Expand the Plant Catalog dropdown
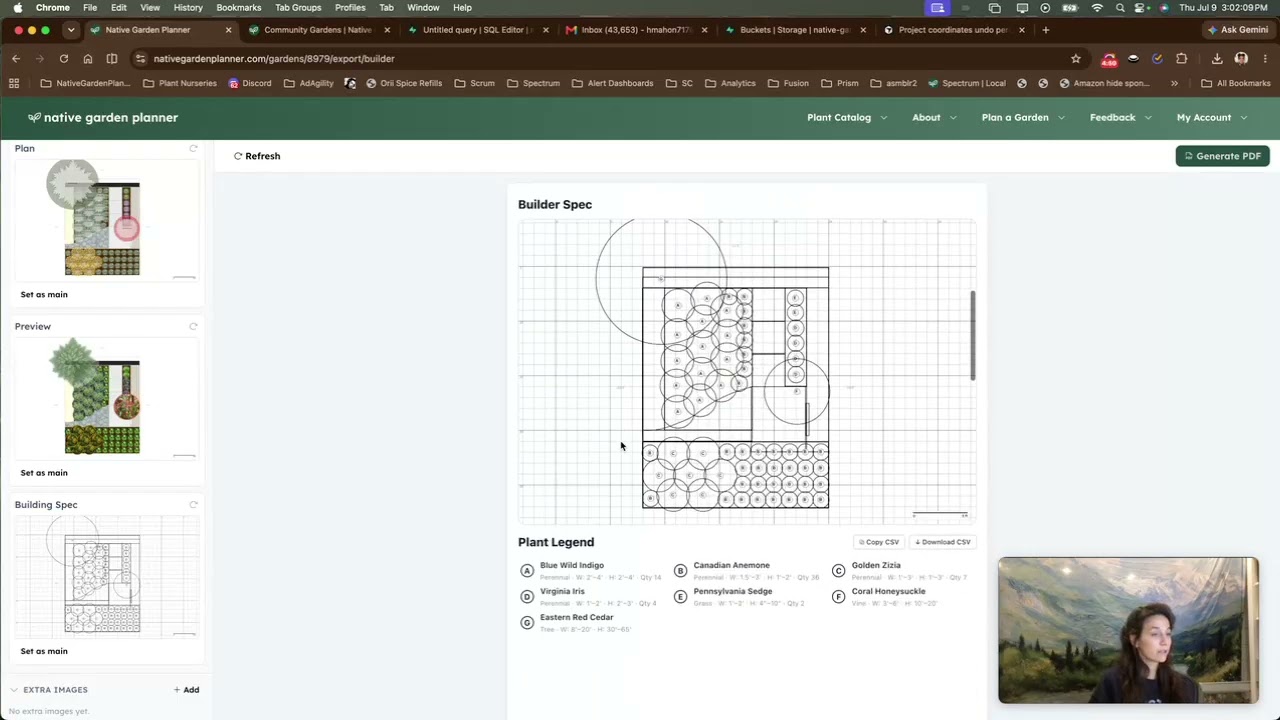This screenshot has height=720, width=1280. click(847, 118)
